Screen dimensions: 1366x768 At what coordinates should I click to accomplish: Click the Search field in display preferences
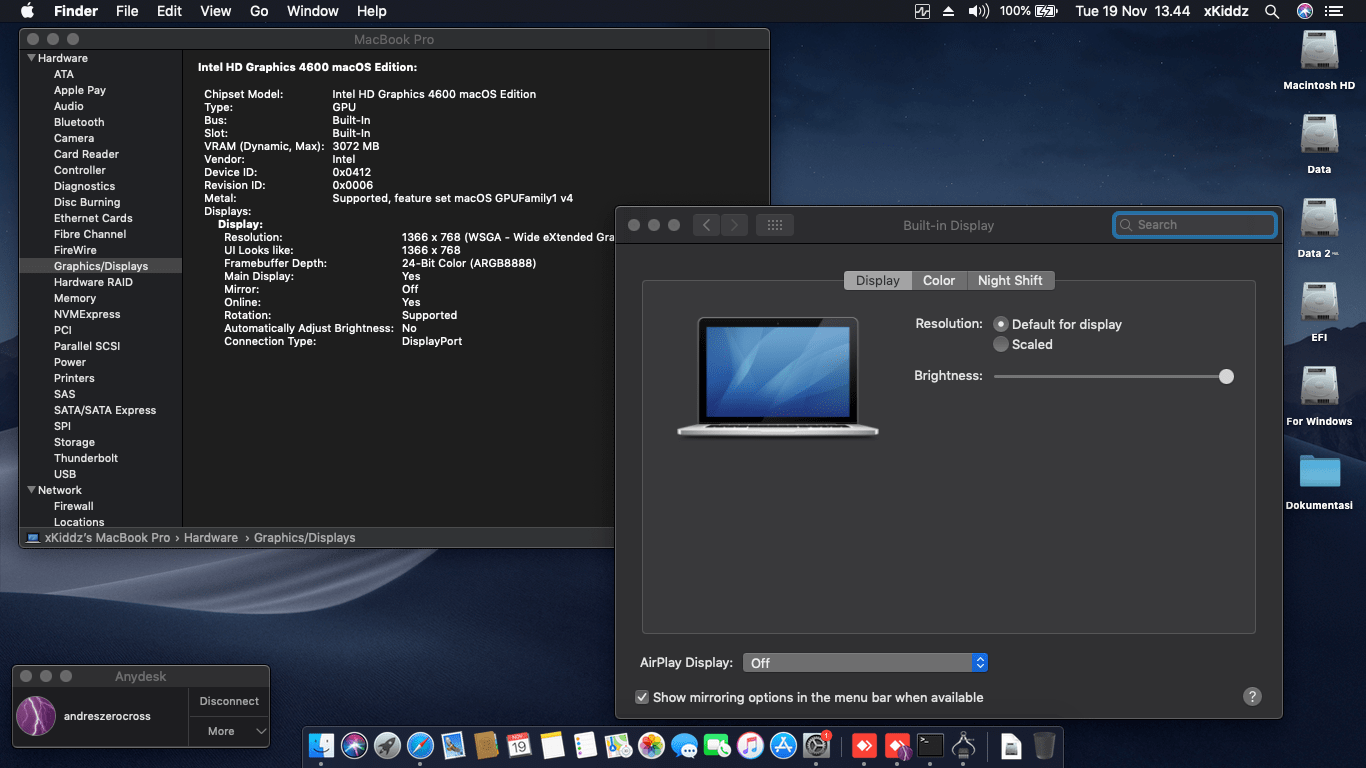point(1195,225)
